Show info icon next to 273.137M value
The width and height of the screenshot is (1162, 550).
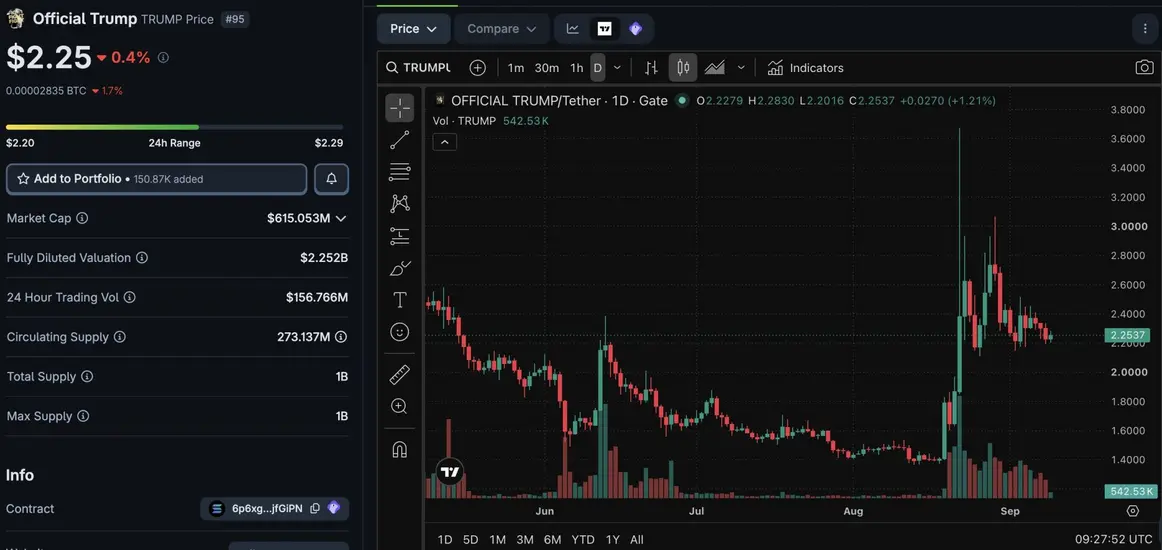coord(341,337)
